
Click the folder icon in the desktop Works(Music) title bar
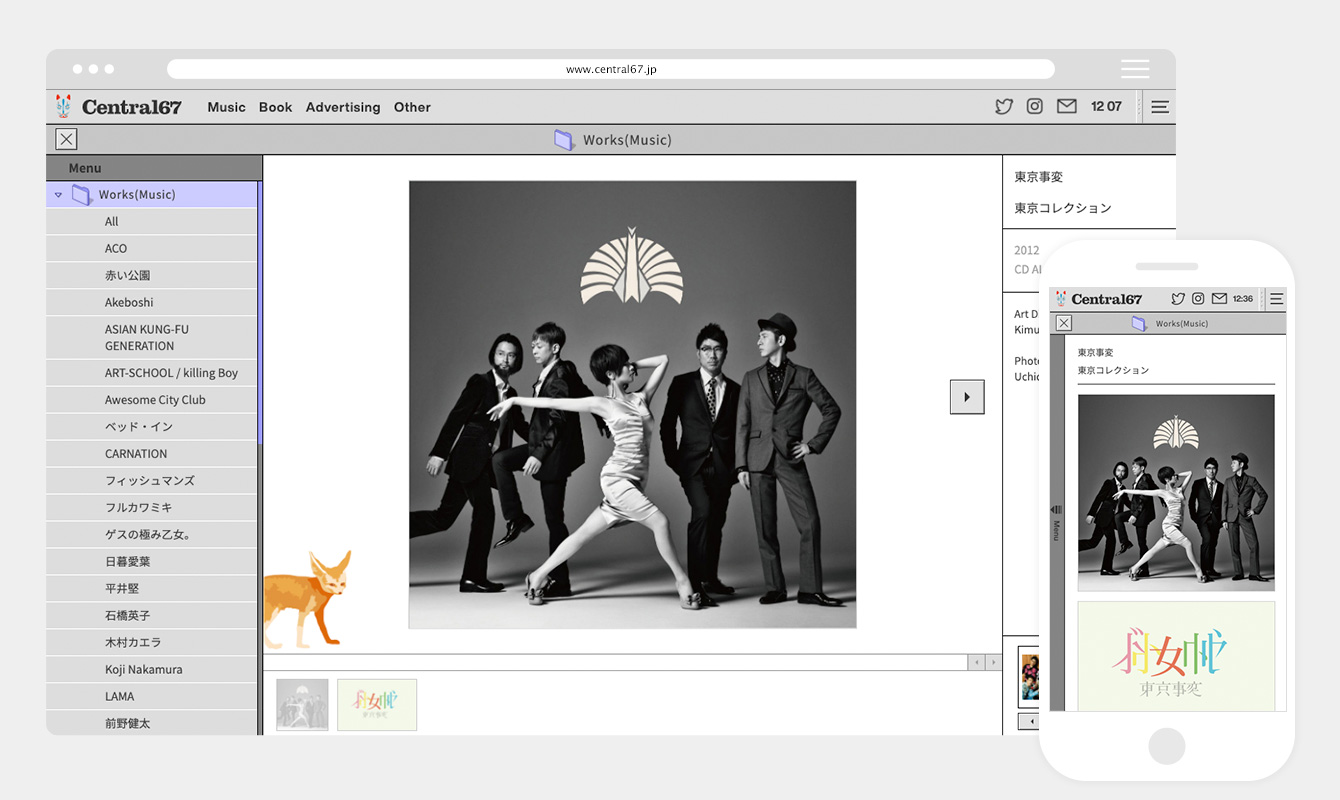564,140
